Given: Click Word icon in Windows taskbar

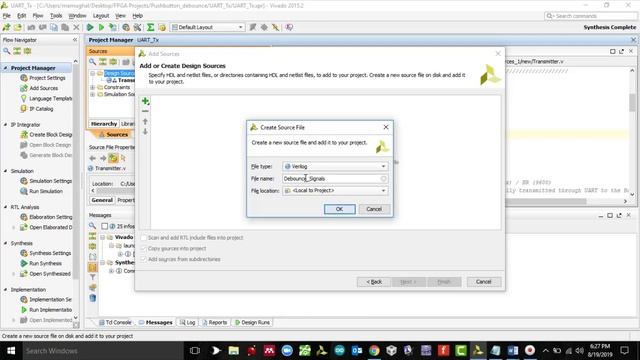Looking at the screenshot, I should point(513,350).
